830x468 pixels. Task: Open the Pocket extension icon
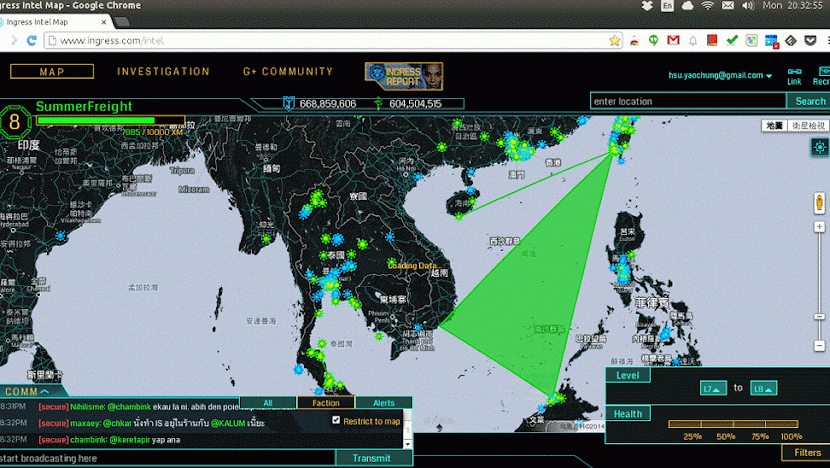(810, 41)
